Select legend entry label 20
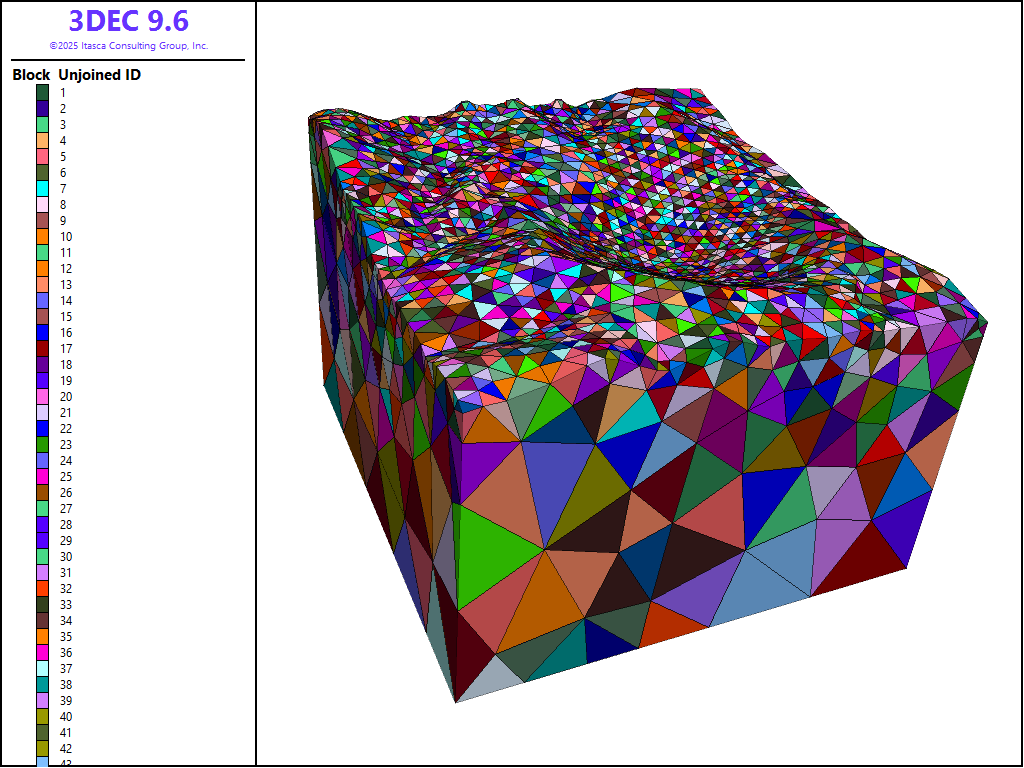Image resolution: width=1024 pixels, height=768 pixels. click(x=66, y=396)
